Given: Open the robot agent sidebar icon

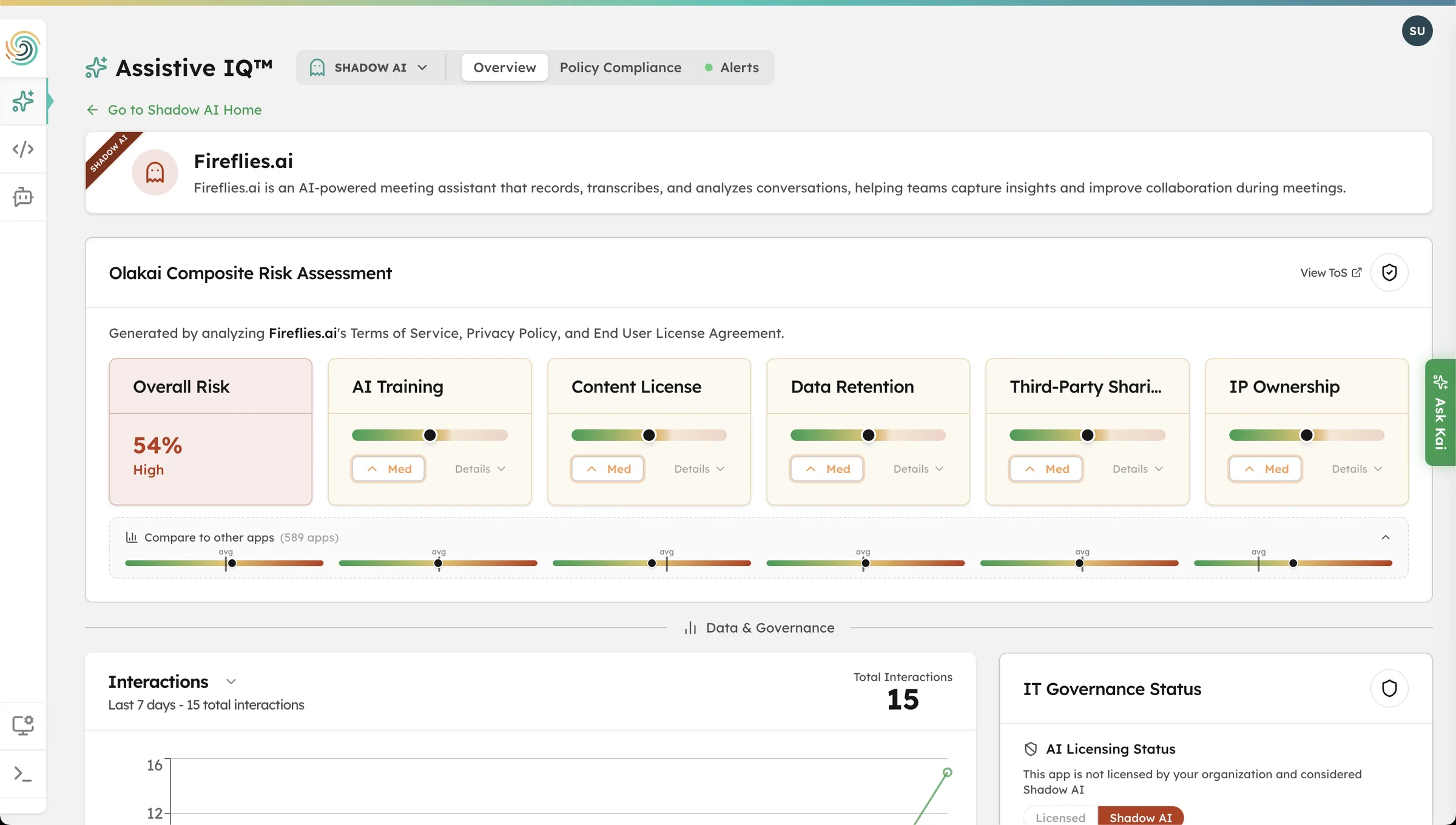Looking at the screenshot, I should (x=23, y=197).
